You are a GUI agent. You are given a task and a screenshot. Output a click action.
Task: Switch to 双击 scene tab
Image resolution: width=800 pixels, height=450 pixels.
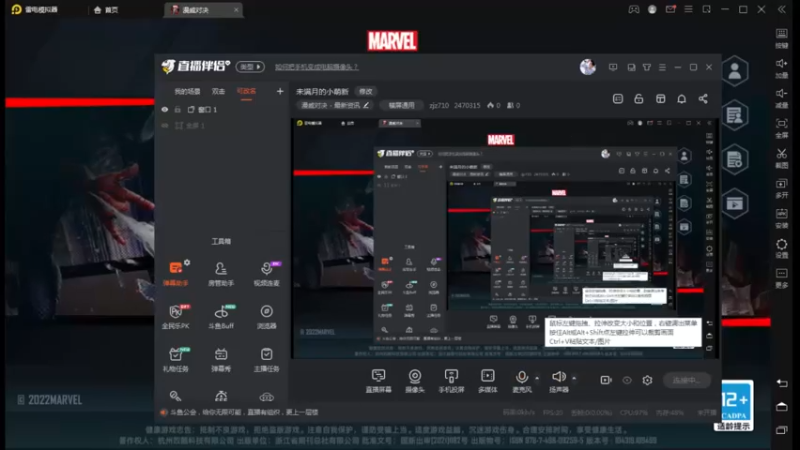click(x=218, y=91)
